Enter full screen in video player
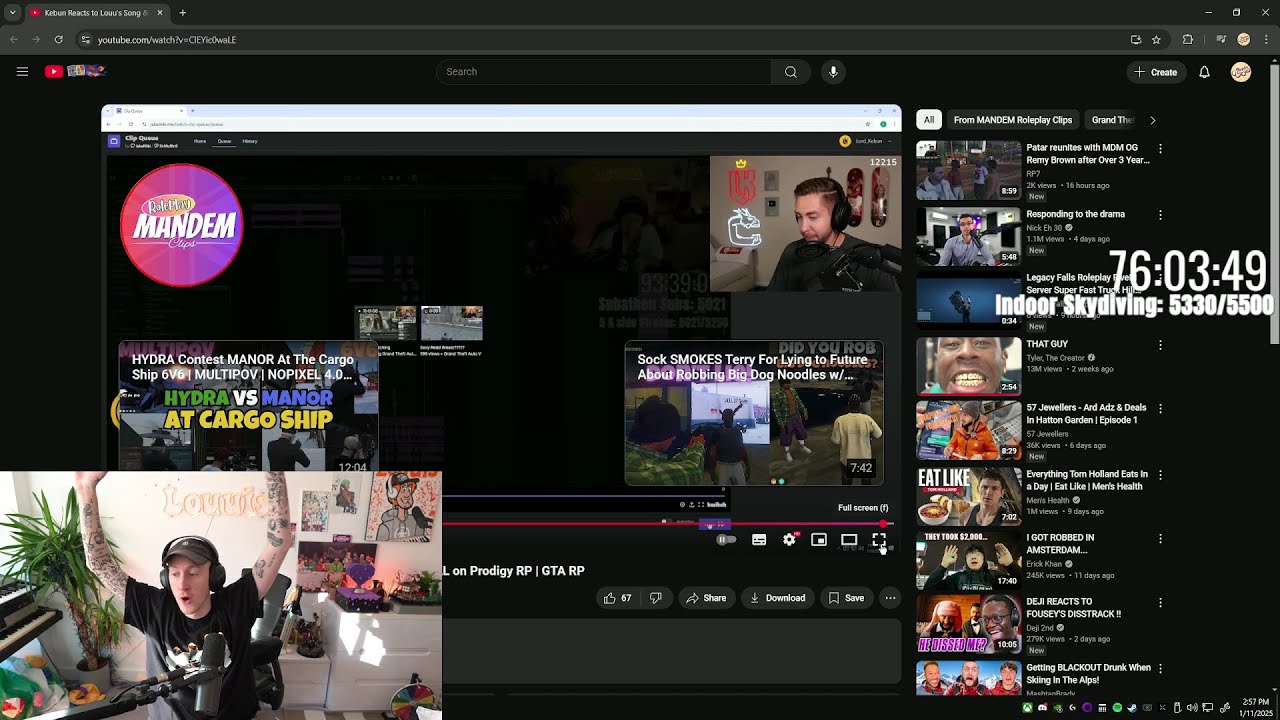The width and height of the screenshot is (1280, 720). [x=879, y=540]
